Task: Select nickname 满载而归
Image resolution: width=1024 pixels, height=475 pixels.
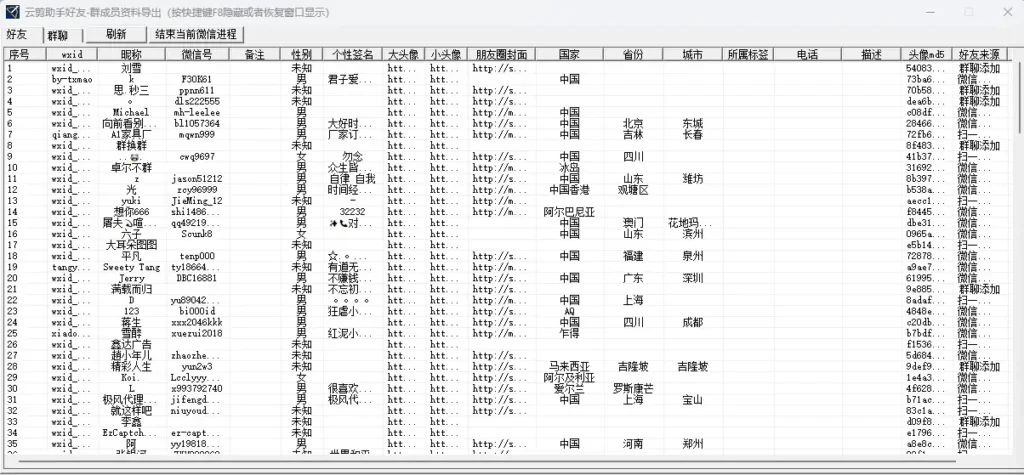Action: [131, 289]
